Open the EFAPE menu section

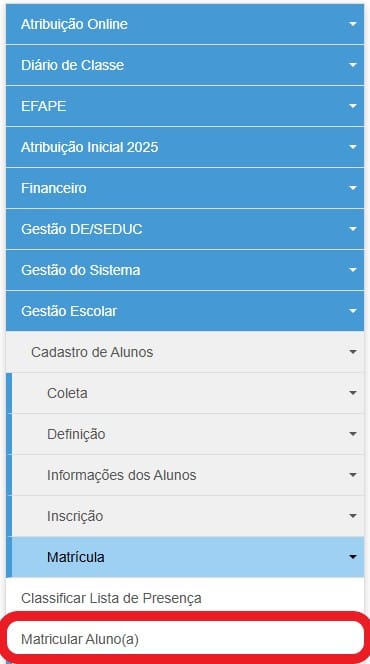click(185, 106)
